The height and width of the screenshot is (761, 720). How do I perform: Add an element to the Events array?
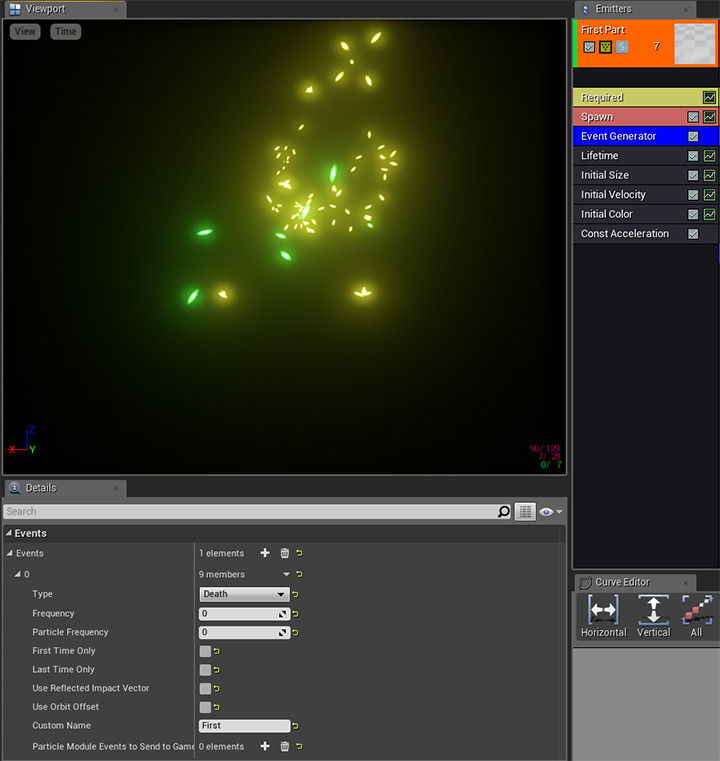click(265, 553)
